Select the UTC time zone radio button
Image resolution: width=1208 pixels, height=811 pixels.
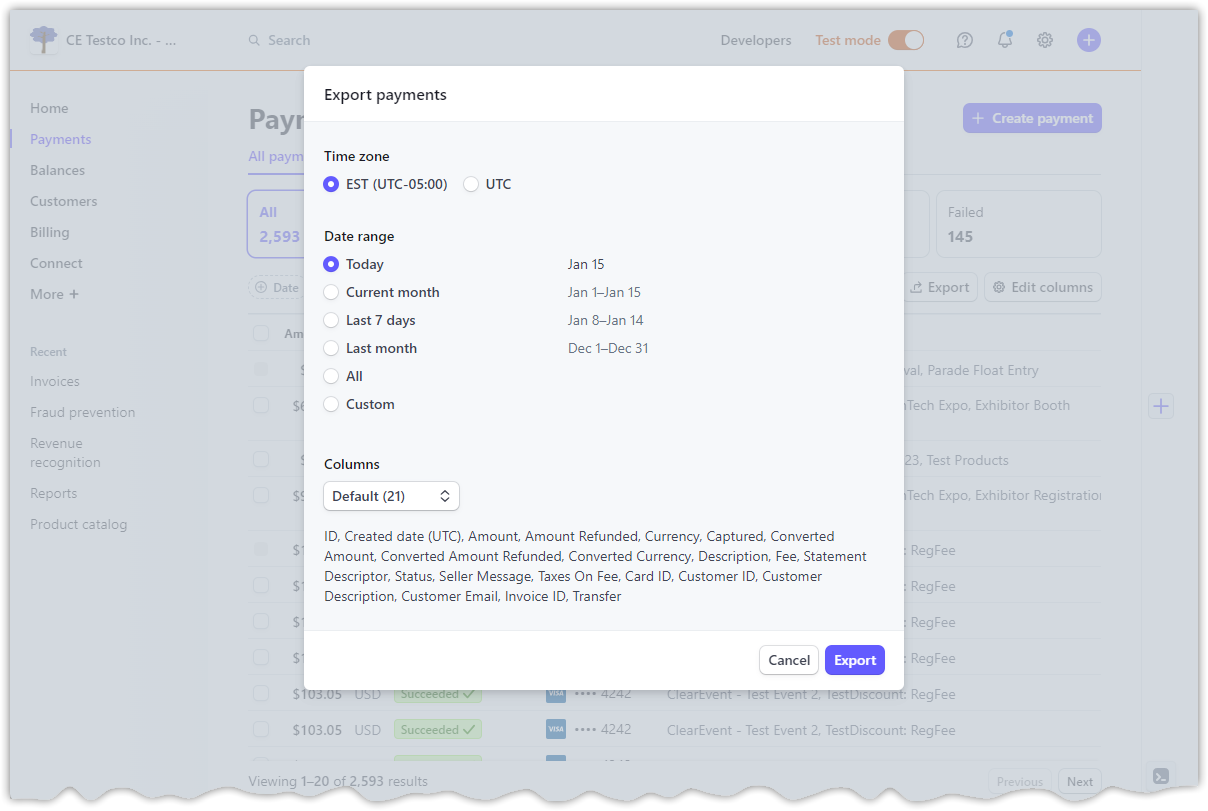(x=470, y=184)
